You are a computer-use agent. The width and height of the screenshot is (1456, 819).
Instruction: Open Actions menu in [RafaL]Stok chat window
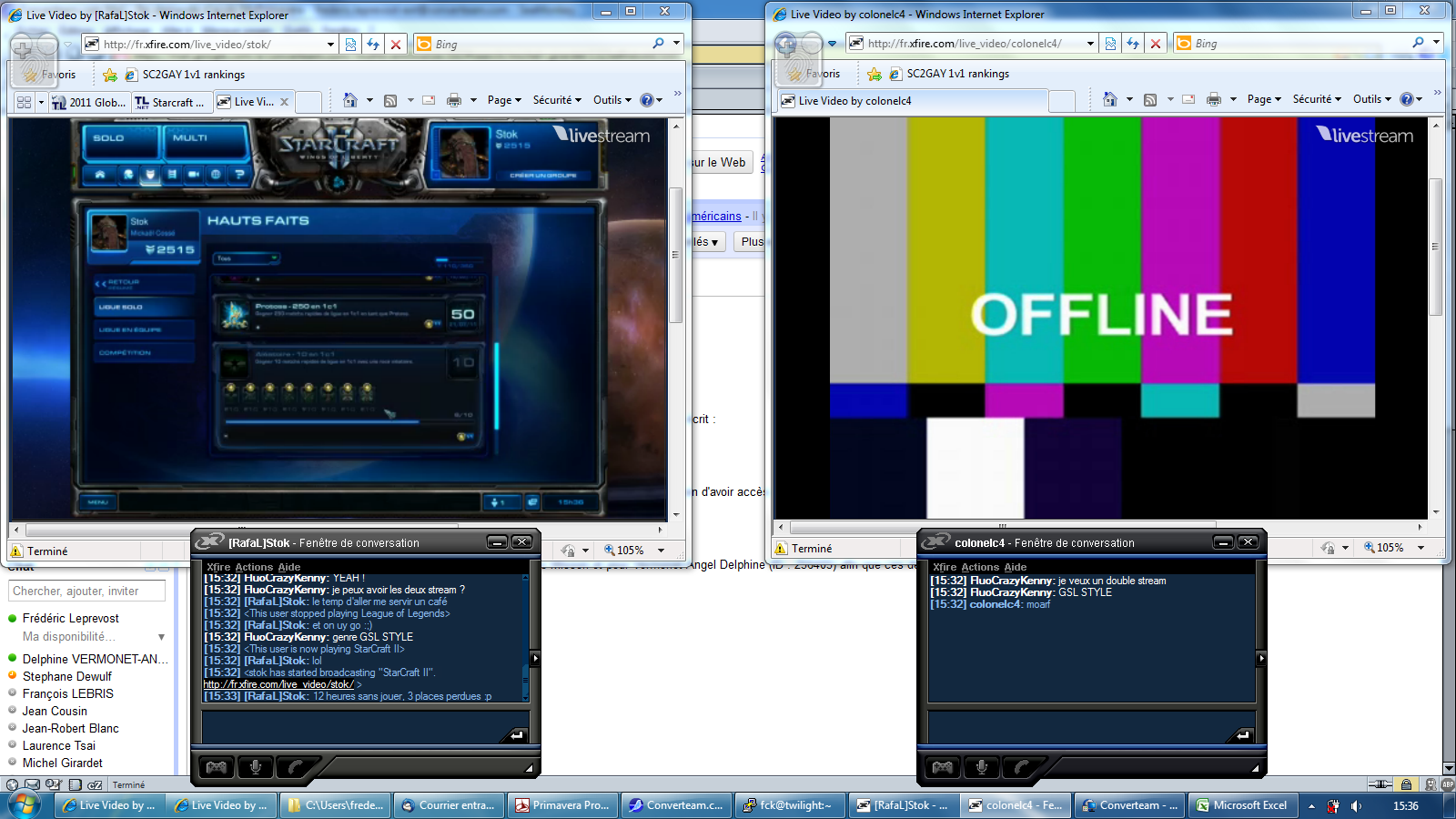pos(253,567)
